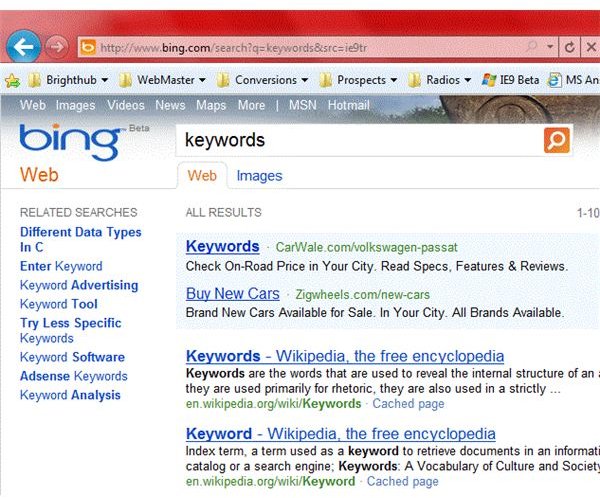Open the Brighthub favorites folder
The height and width of the screenshot is (498, 600).
tap(68, 80)
